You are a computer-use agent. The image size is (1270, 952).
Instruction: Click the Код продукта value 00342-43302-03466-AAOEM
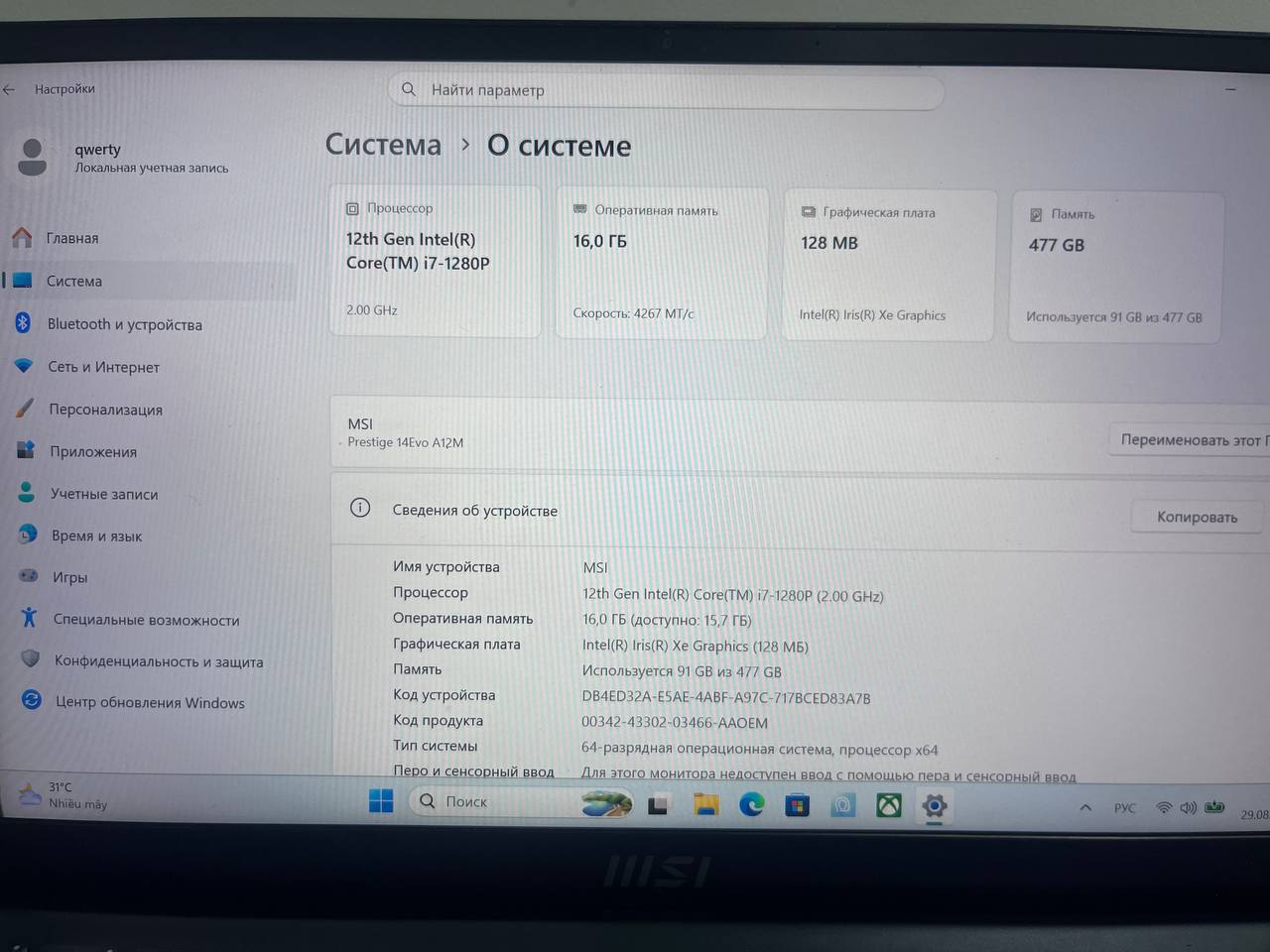(675, 723)
